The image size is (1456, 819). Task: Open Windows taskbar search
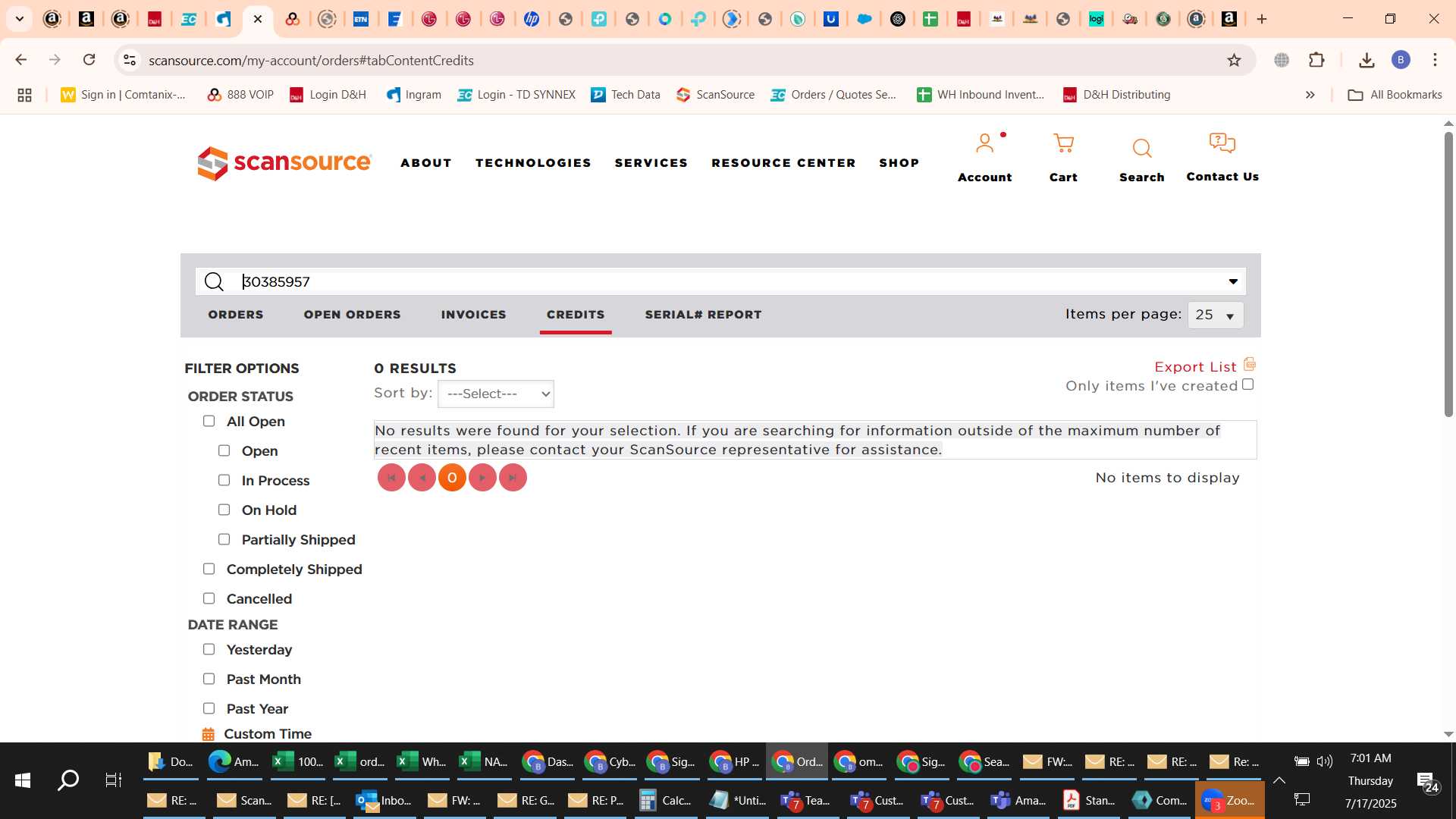coord(68,780)
